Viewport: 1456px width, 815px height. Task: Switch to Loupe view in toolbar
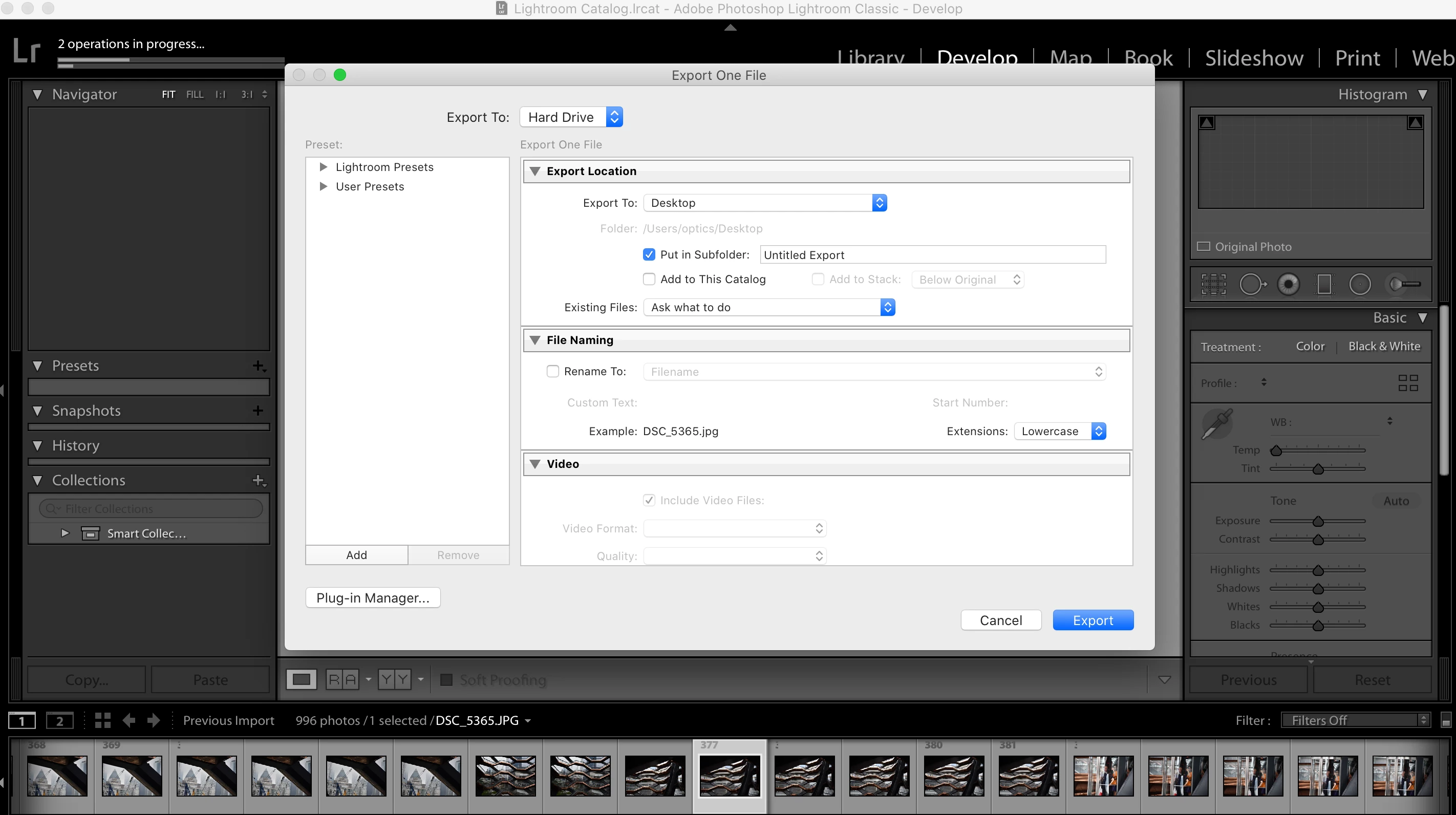point(301,679)
